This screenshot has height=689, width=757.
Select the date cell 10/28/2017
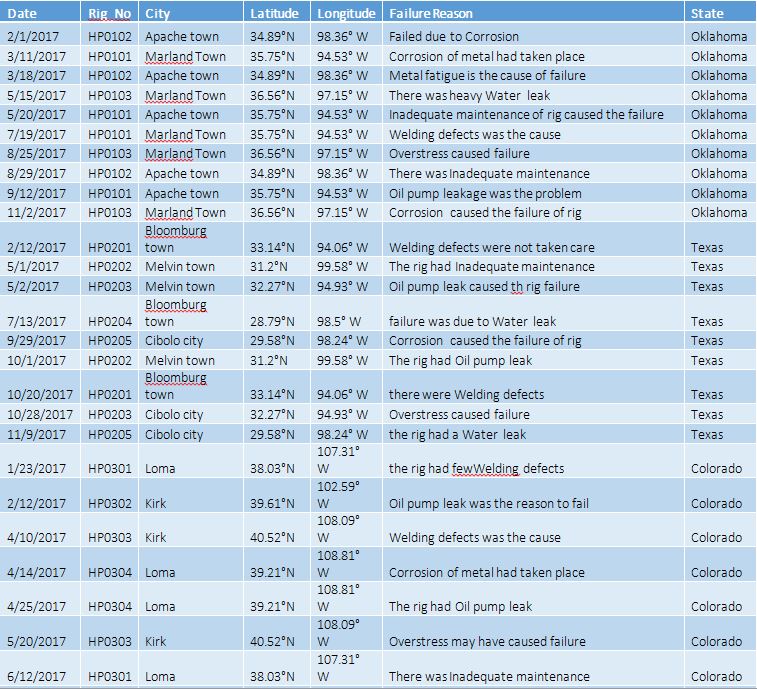(x=40, y=414)
